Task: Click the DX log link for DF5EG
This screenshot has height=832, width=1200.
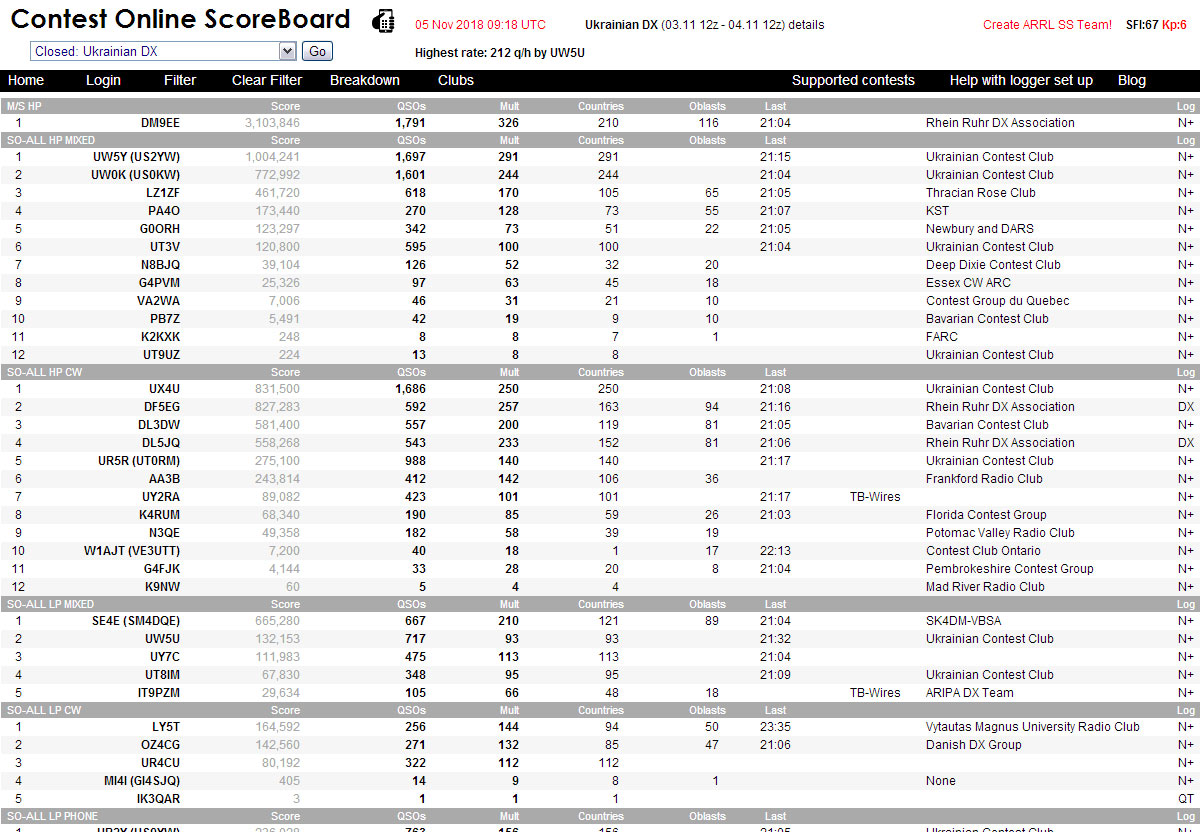Action: 1184,406
